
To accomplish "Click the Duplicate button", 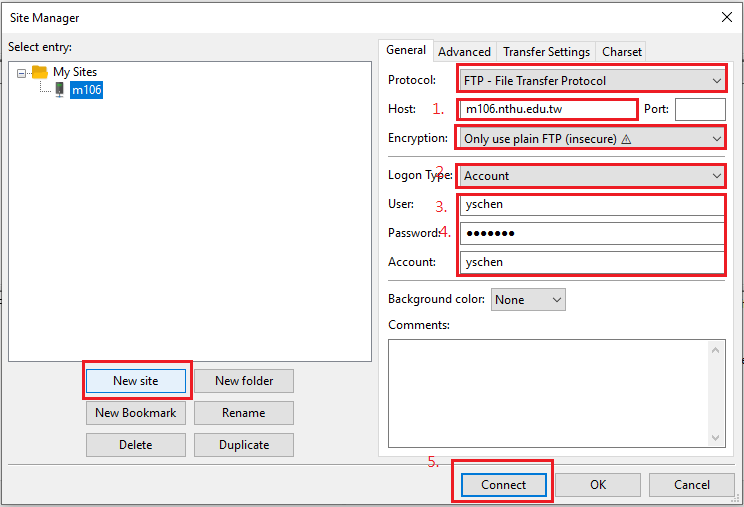I will (x=243, y=445).
